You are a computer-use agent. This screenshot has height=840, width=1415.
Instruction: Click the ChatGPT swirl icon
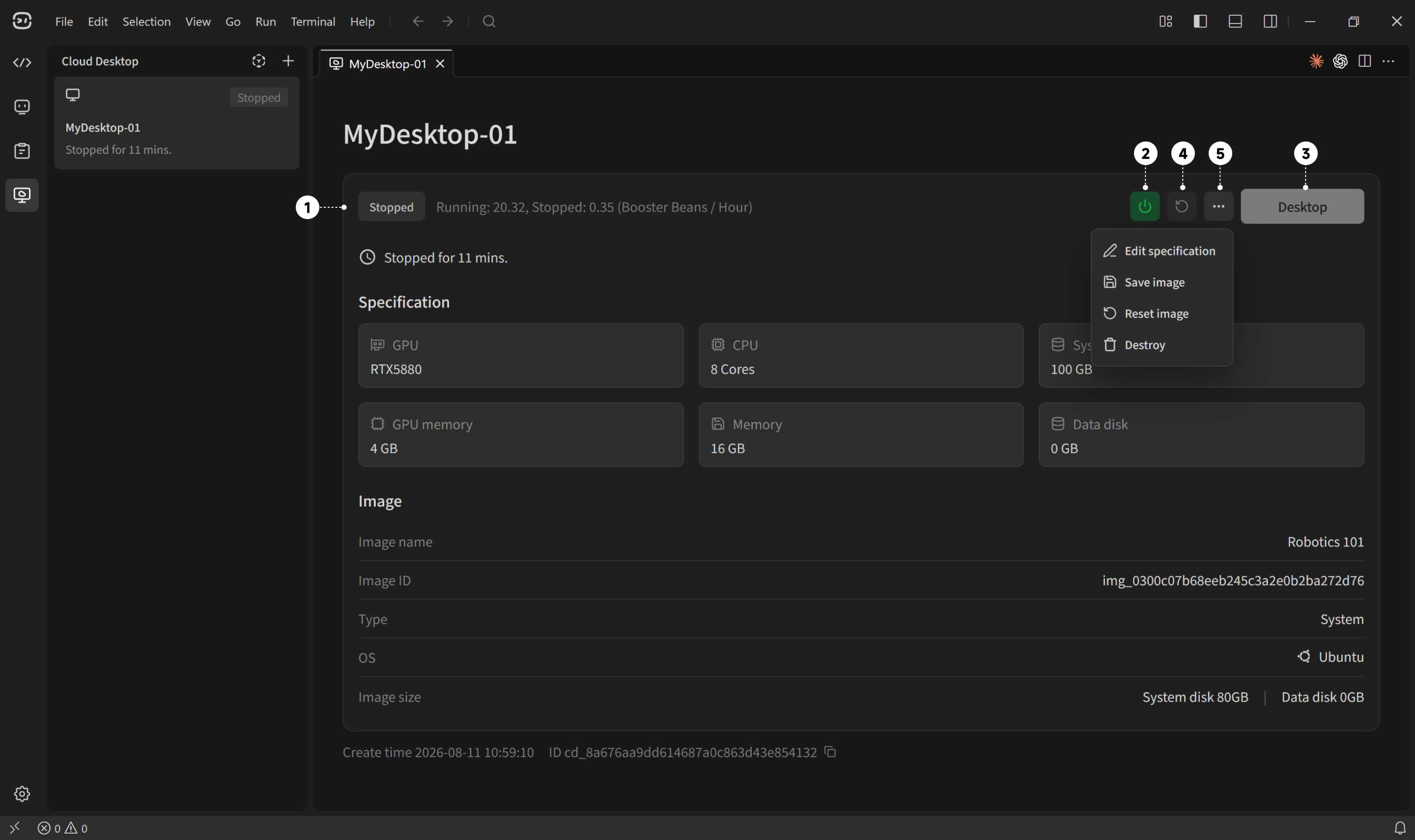1340,60
